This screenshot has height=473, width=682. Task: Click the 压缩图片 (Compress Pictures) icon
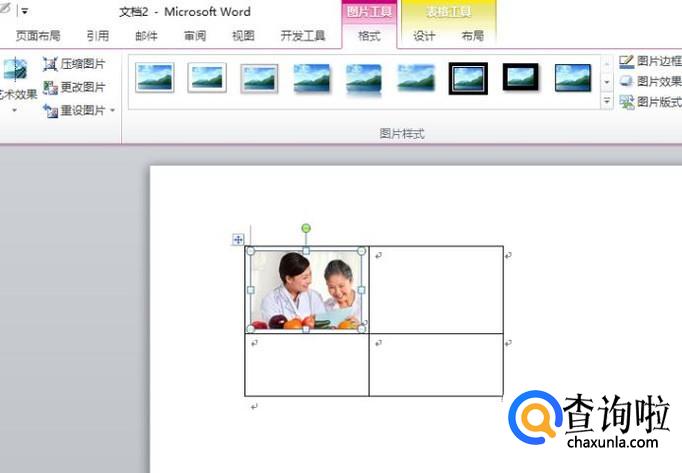tap(50, 64)
